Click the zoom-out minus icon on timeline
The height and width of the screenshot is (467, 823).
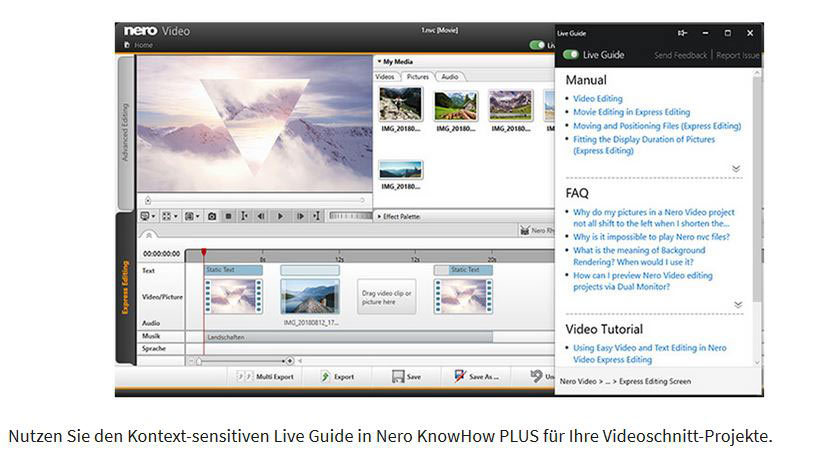point(192,361)
